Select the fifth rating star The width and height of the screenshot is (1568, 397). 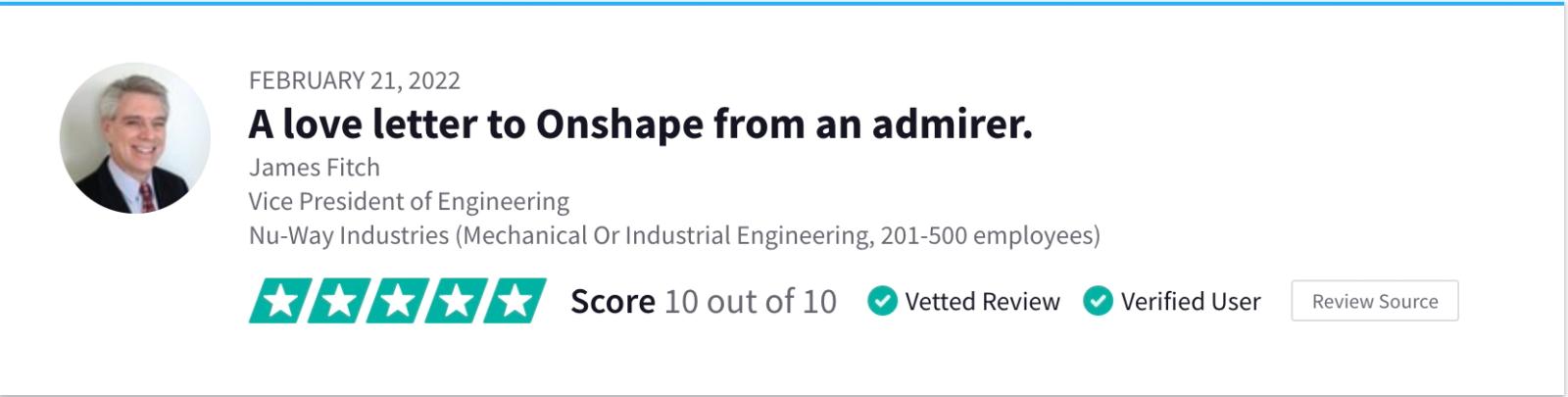click(515, 301)
